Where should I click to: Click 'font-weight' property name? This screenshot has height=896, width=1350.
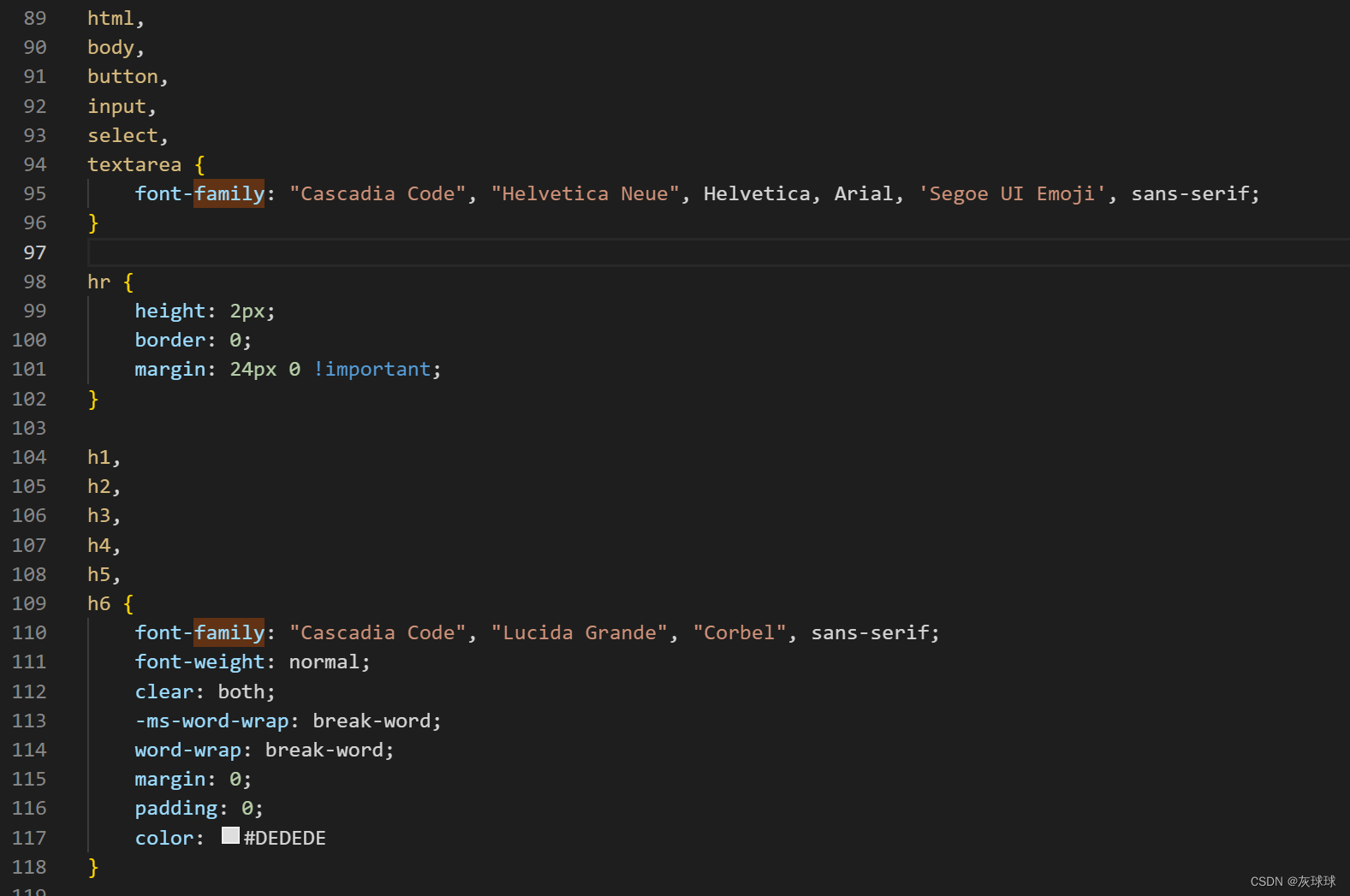[x=199, y=662]
